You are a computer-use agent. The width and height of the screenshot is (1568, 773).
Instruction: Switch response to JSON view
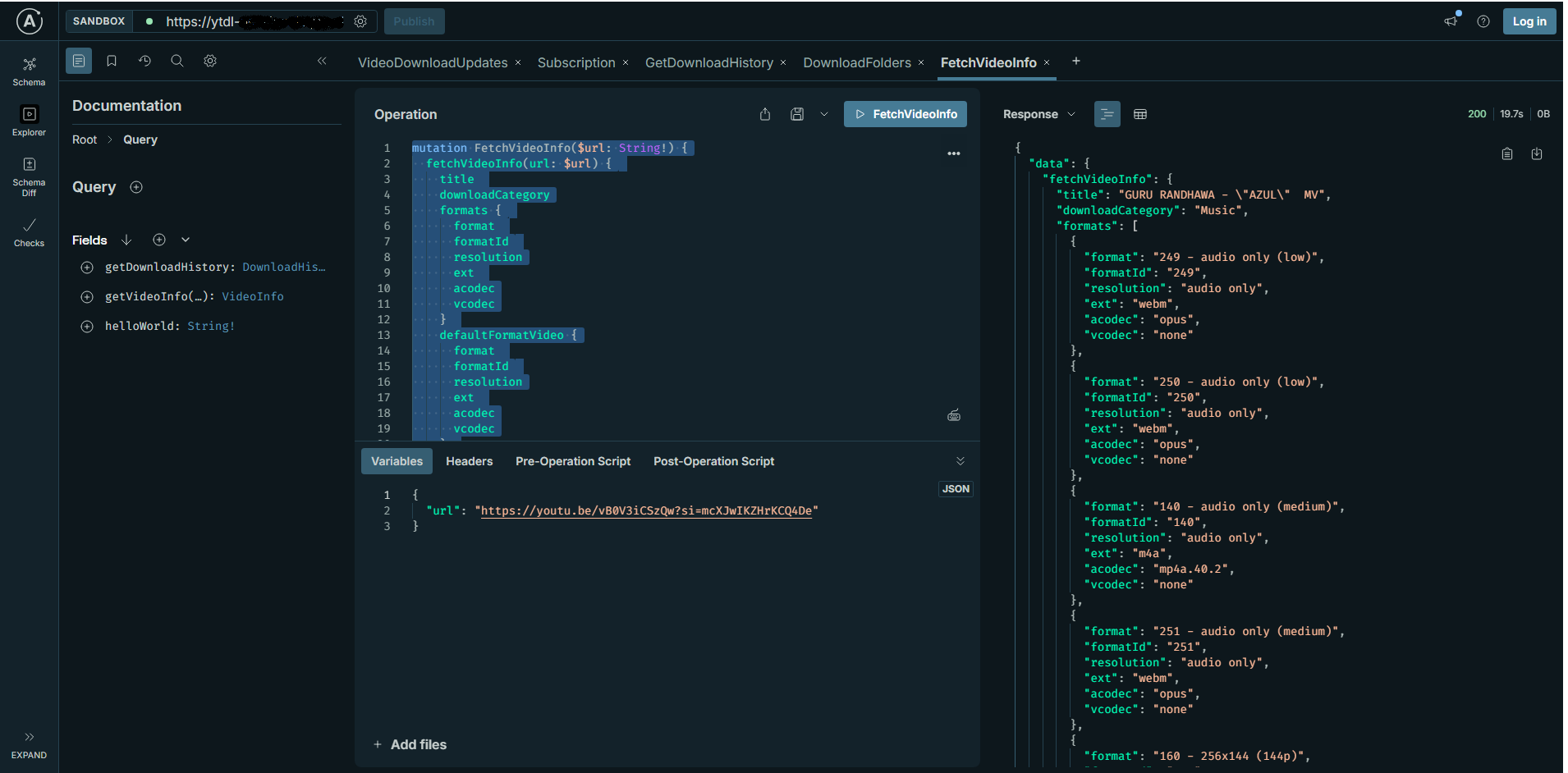tap(1107, 114)
